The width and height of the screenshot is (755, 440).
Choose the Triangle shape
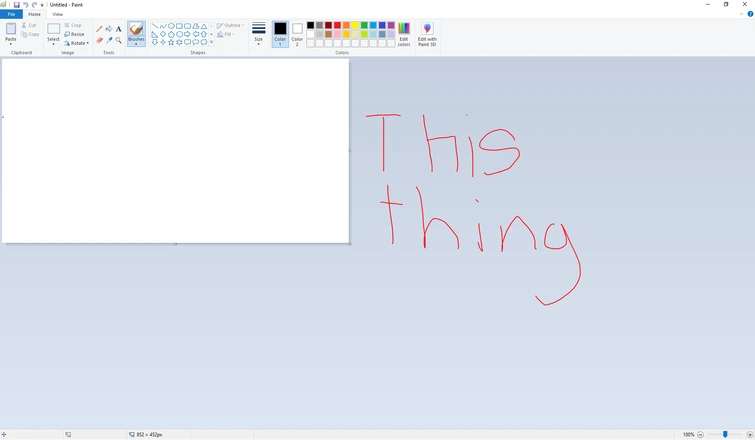point(204,26)
